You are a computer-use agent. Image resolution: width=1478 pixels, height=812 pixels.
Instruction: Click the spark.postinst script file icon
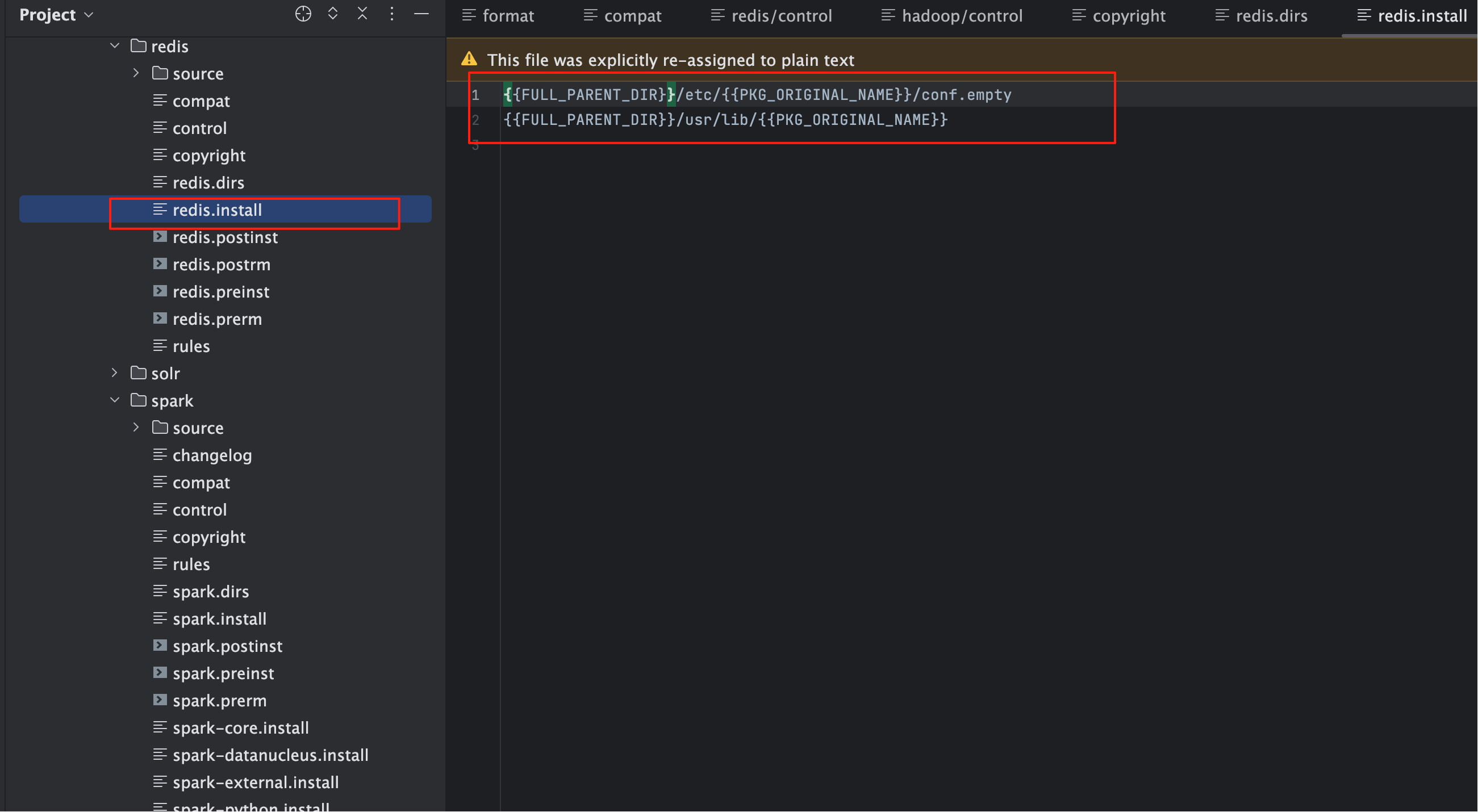coord(160,646)
